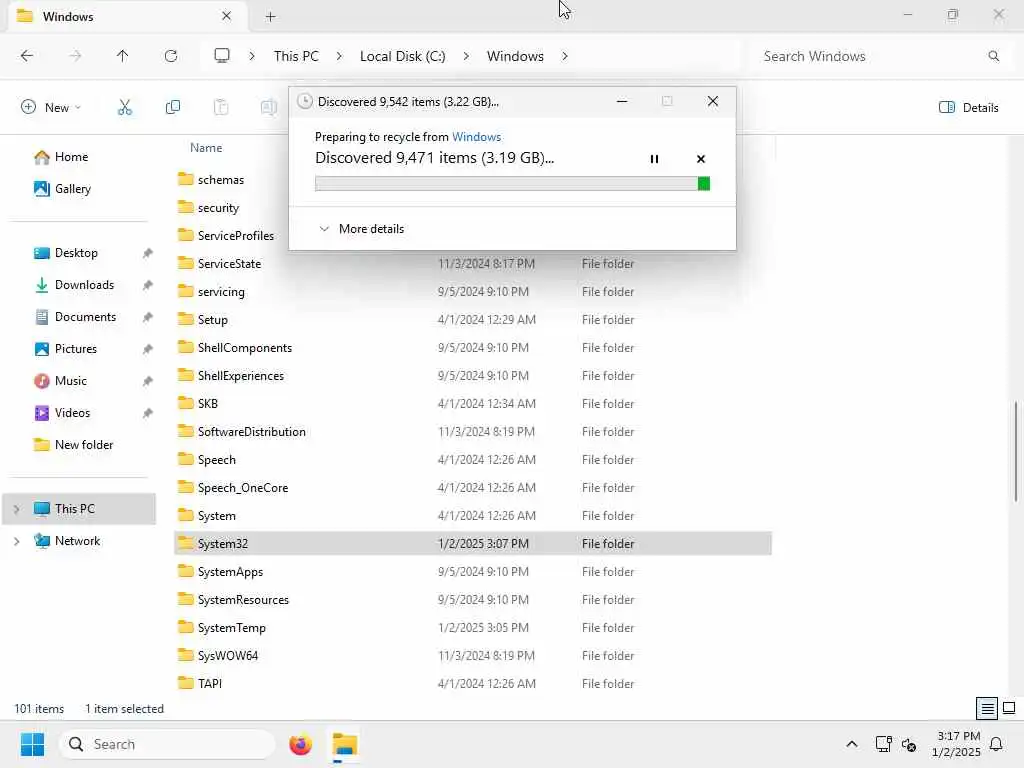Close the Windows tab

[x=227, y=16]
